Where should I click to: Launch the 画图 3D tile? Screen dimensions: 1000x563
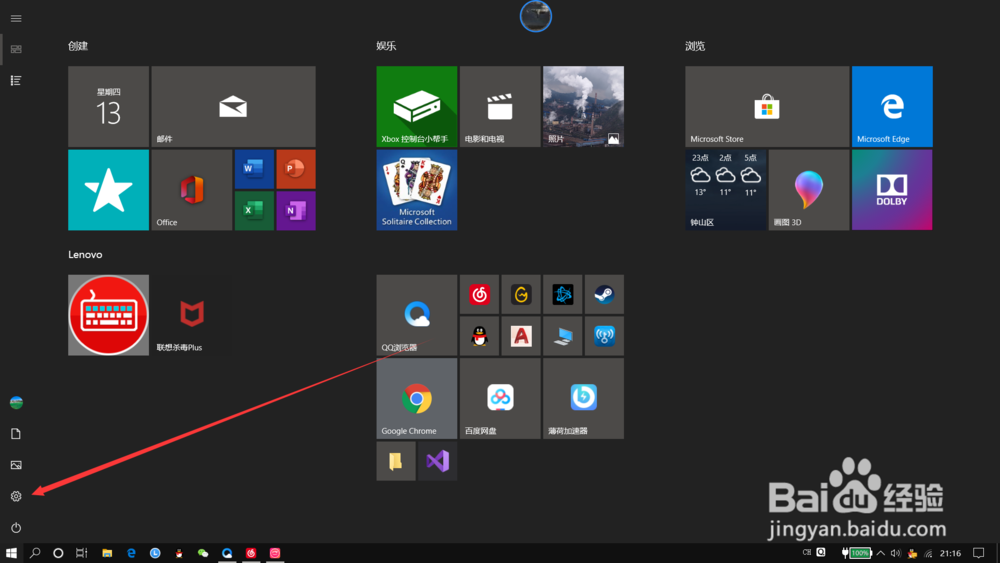tap(809, 190)
